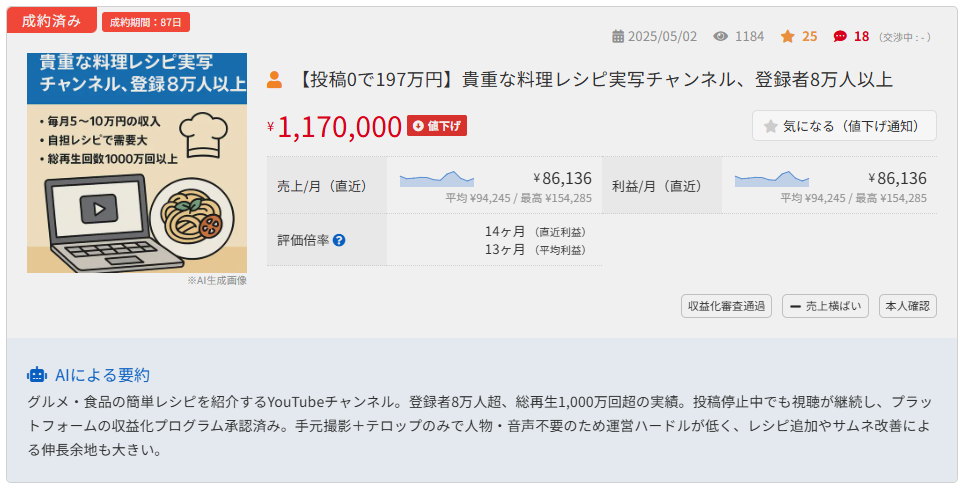964x489 pixels.
Task: Toggle the 気になる（値下げ通知） favorite button
Action: (x=844, y=126)
